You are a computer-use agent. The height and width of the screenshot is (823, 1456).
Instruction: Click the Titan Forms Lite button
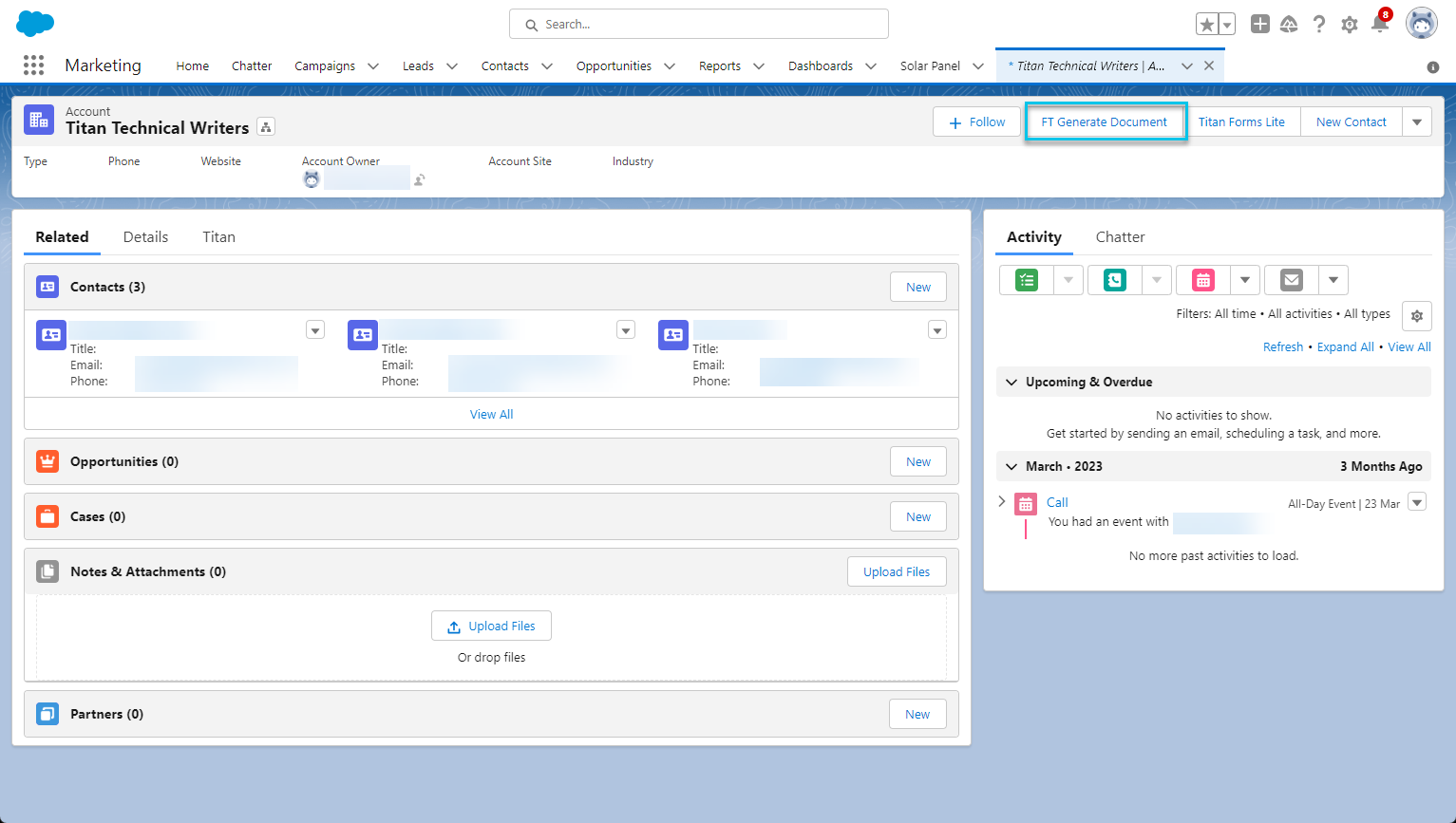point(1241,122)
